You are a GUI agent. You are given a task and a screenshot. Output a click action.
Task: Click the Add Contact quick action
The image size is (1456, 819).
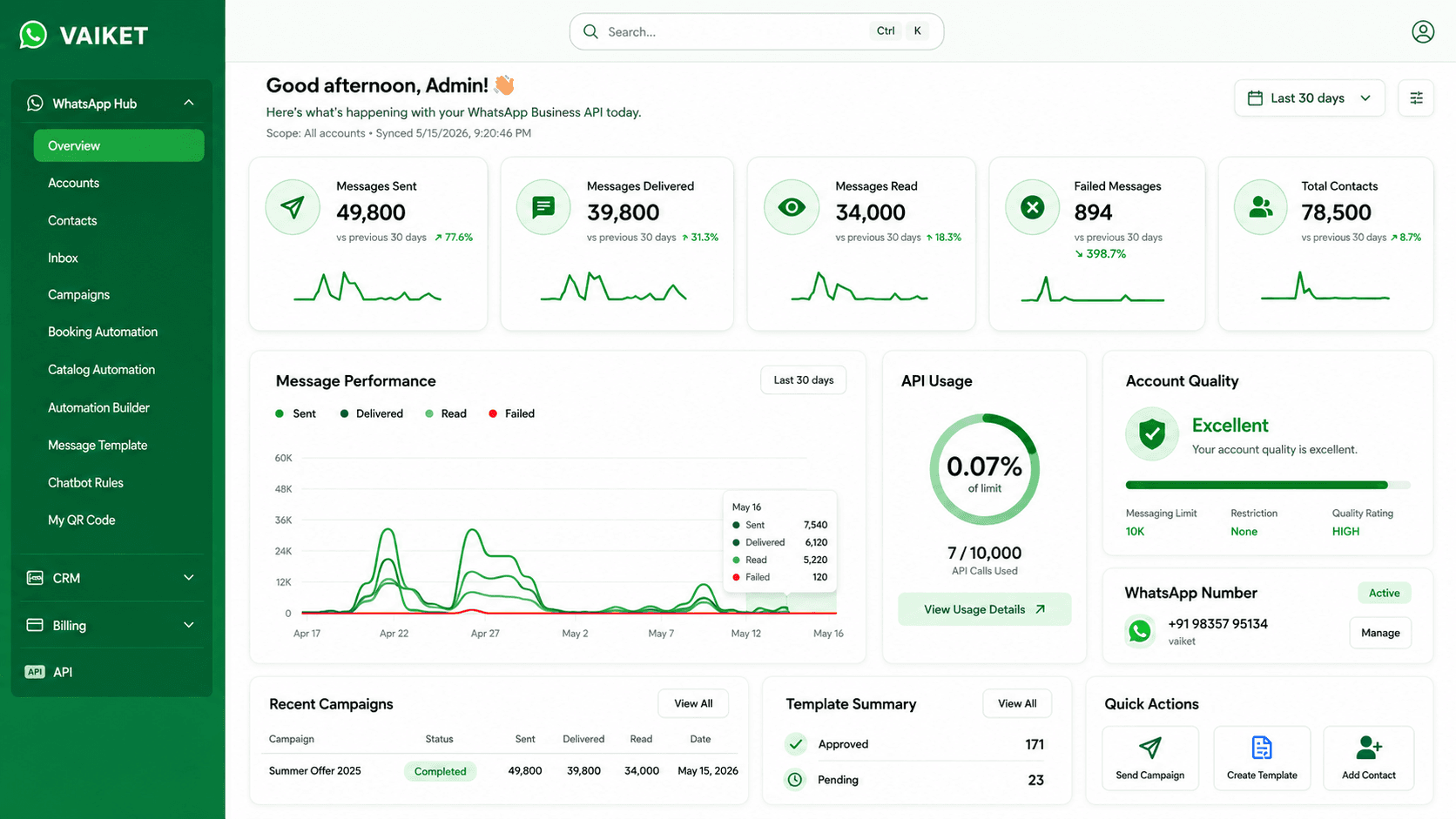click(1368, 758)
